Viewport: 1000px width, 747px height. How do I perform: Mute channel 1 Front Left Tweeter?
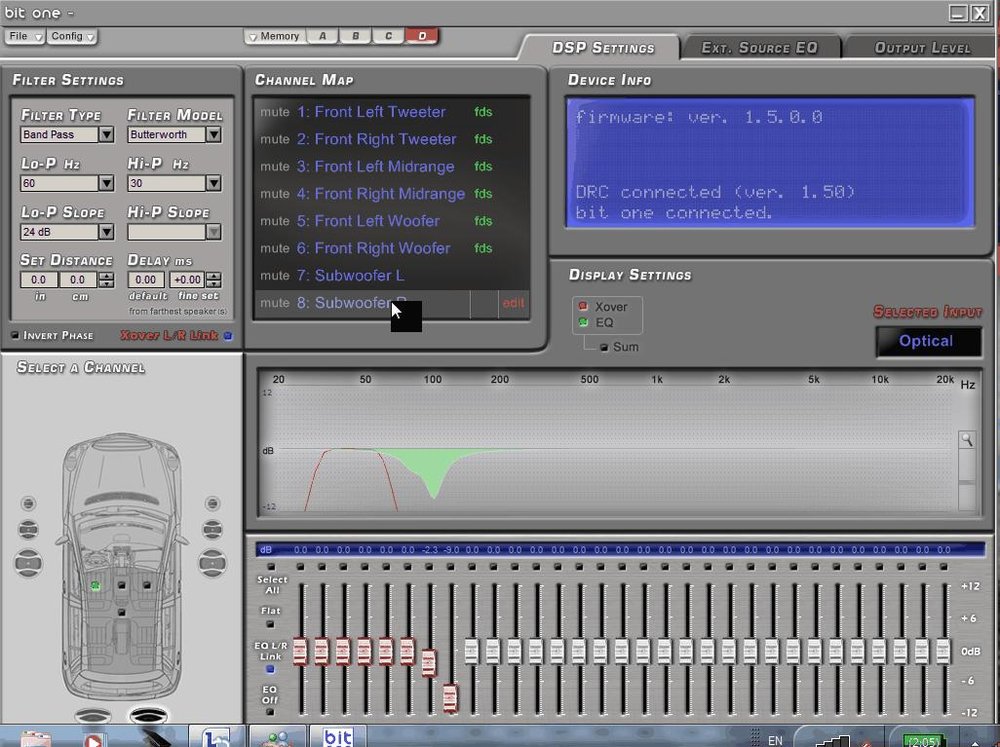pos(274,112)
